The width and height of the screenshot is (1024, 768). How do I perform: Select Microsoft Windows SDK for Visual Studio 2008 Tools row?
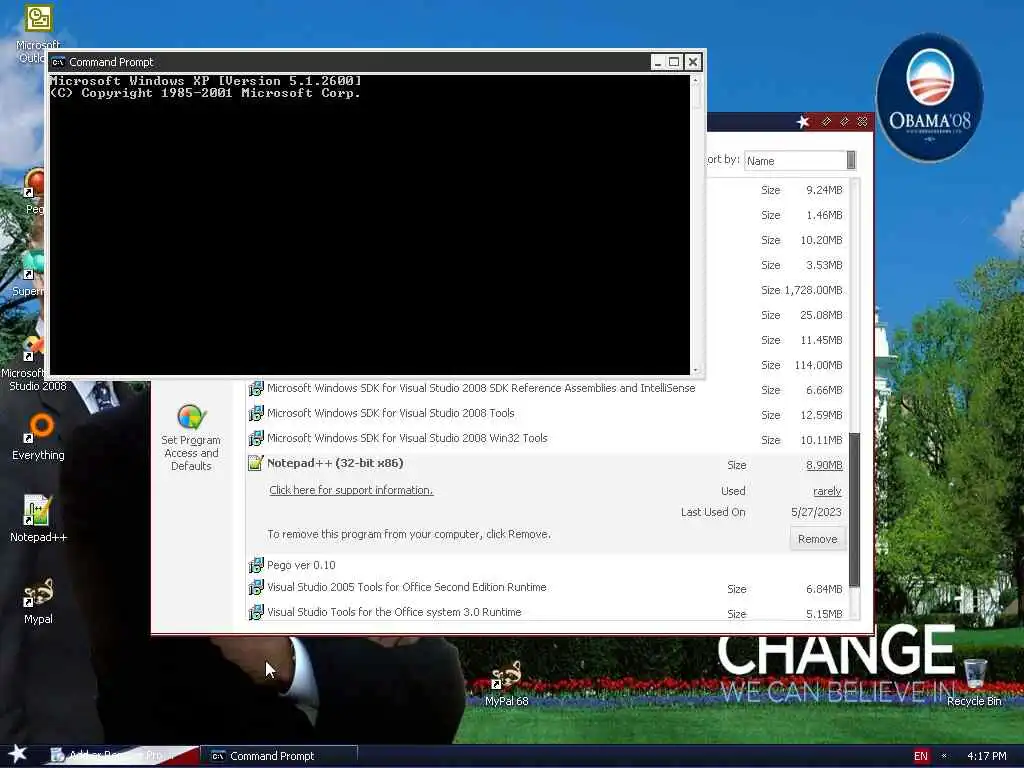(546, 414)
